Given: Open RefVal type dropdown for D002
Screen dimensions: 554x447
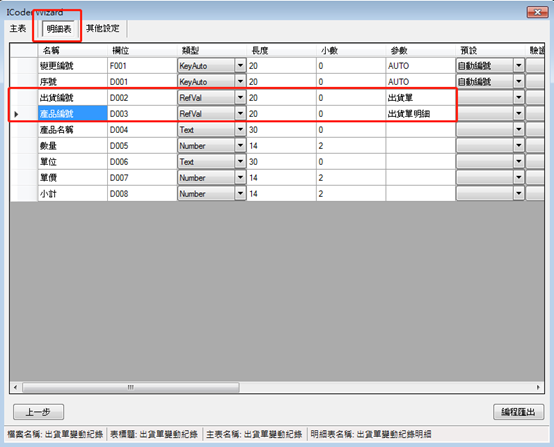Looking at the screenshot, I should 240,98.
